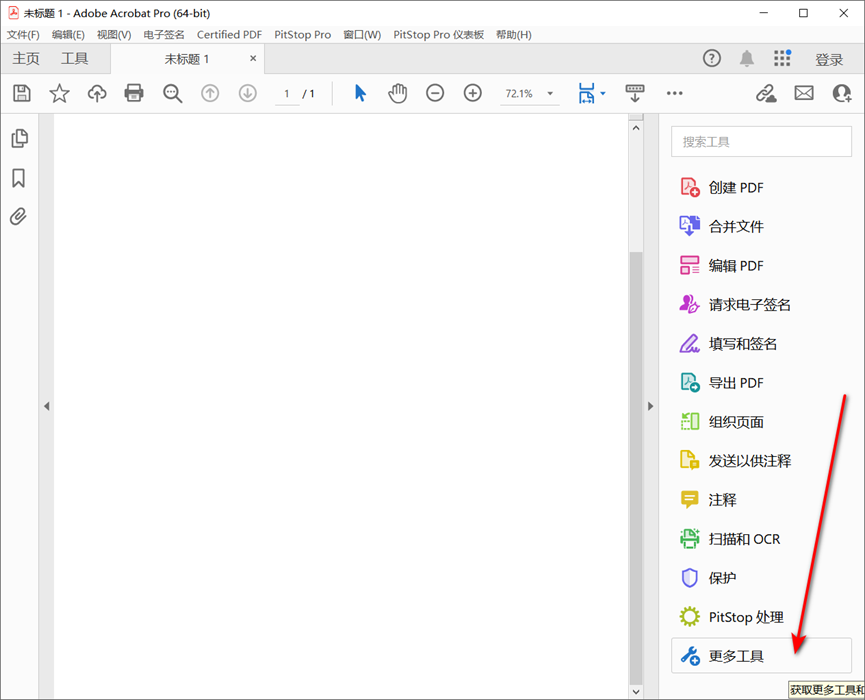Click the fit-to-width page icon
This screenshot has height=700, width=865.
pyautogui.click(x=586, y=93)
